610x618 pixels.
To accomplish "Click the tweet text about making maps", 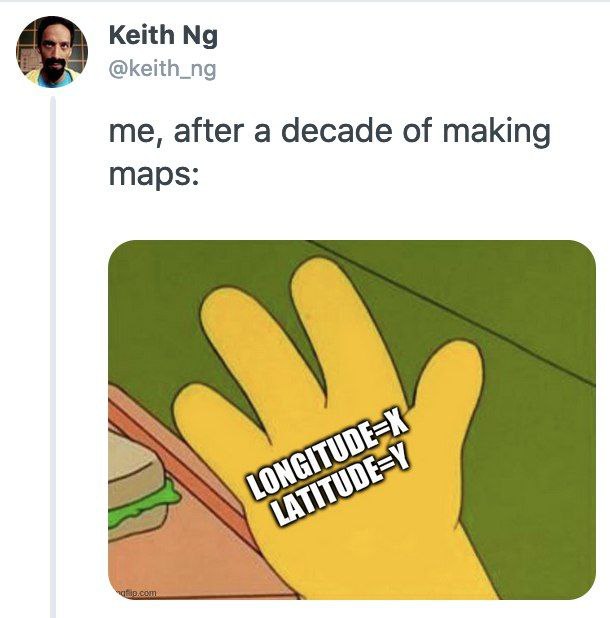I will tap(329, 152).
